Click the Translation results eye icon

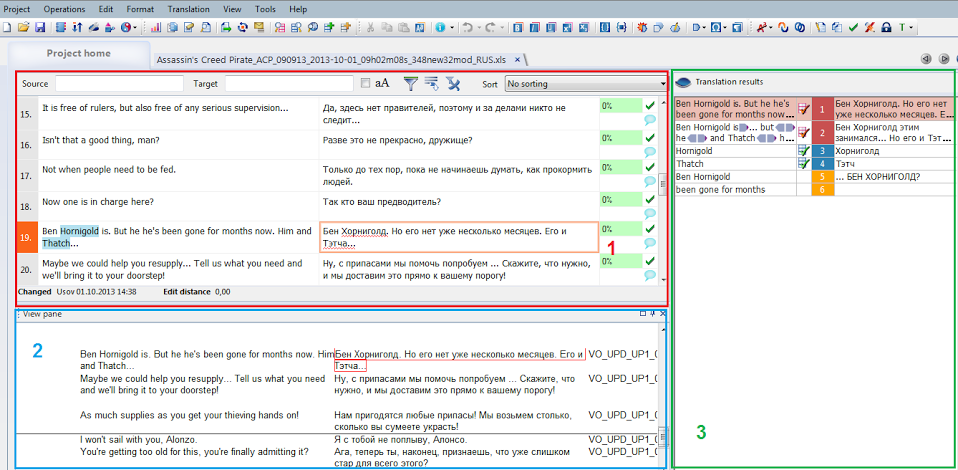684,82
